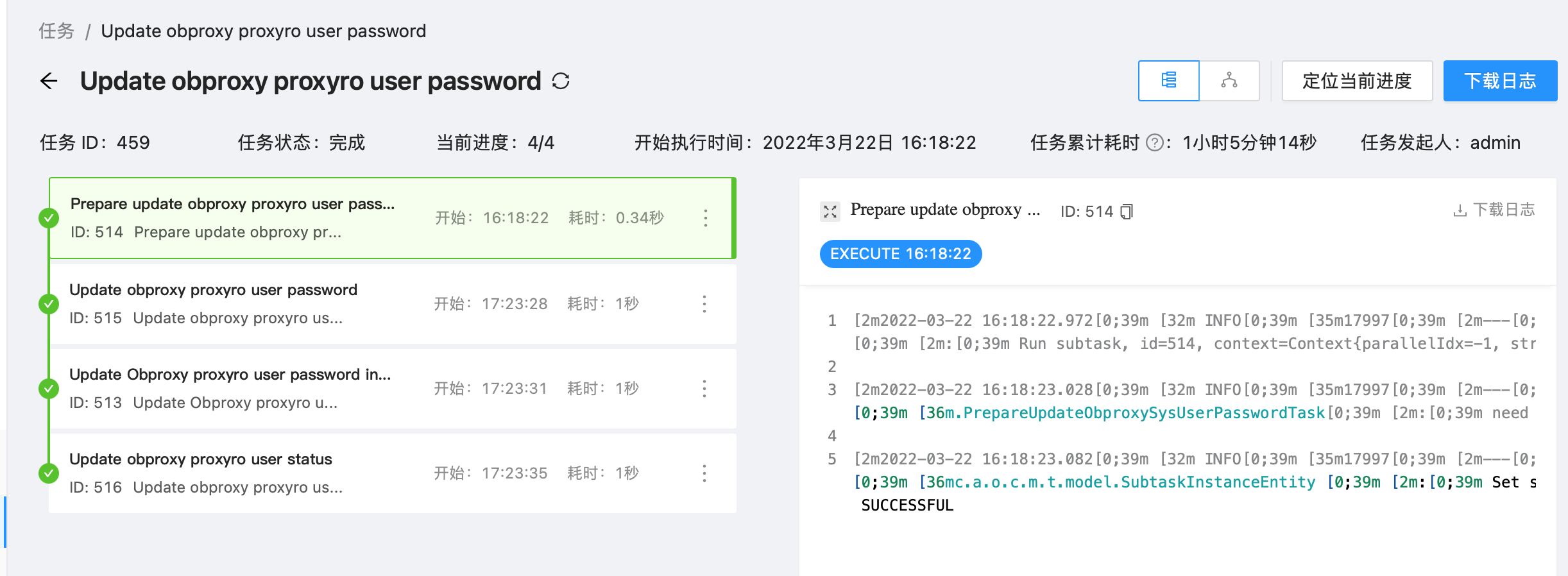Screen dimensions: 1568x576
Task: Click elapsed time 0.34秒 of subtask 514
Action: (x=640, y=218)
